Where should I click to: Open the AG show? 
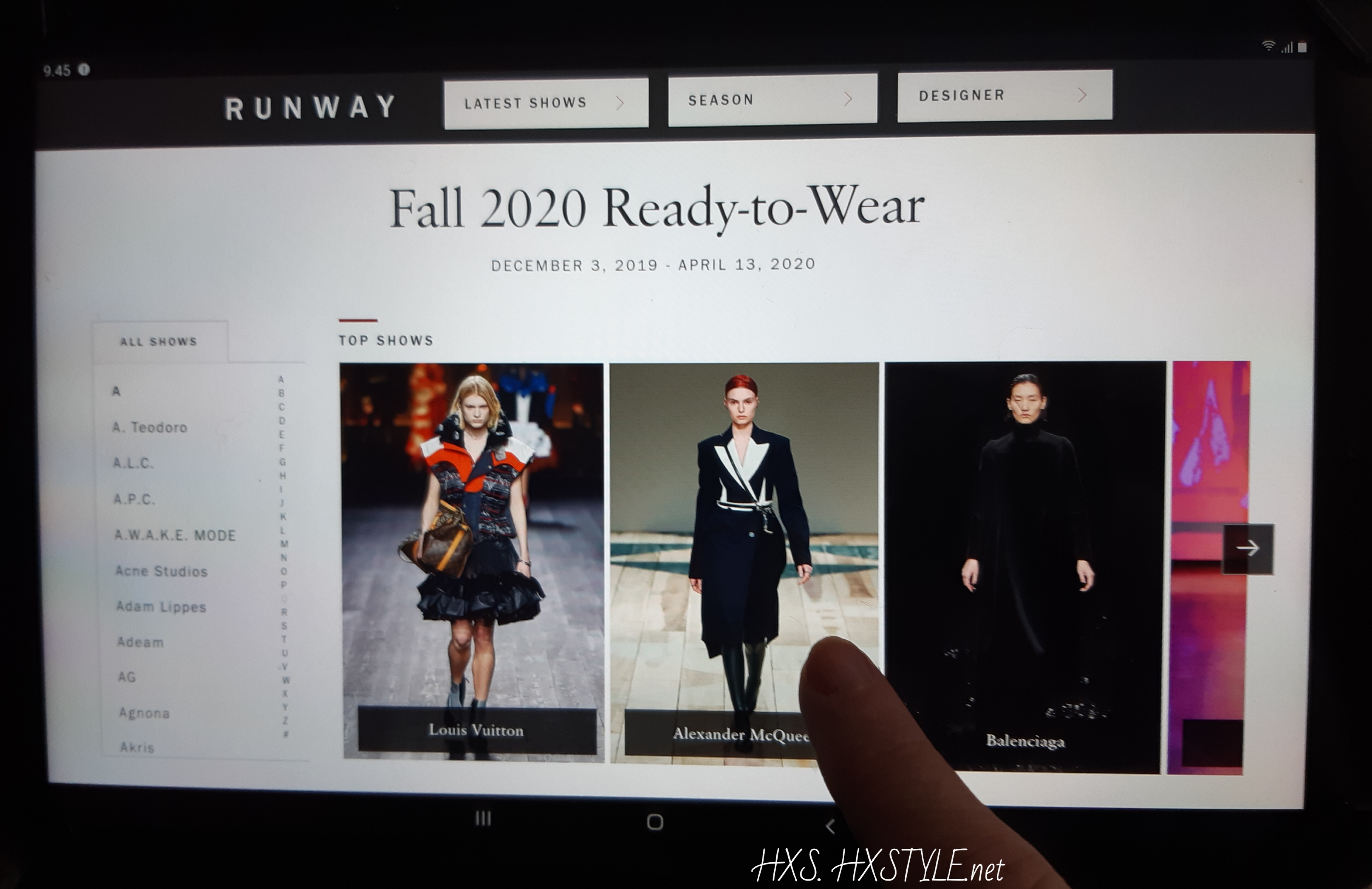[127, 677]
